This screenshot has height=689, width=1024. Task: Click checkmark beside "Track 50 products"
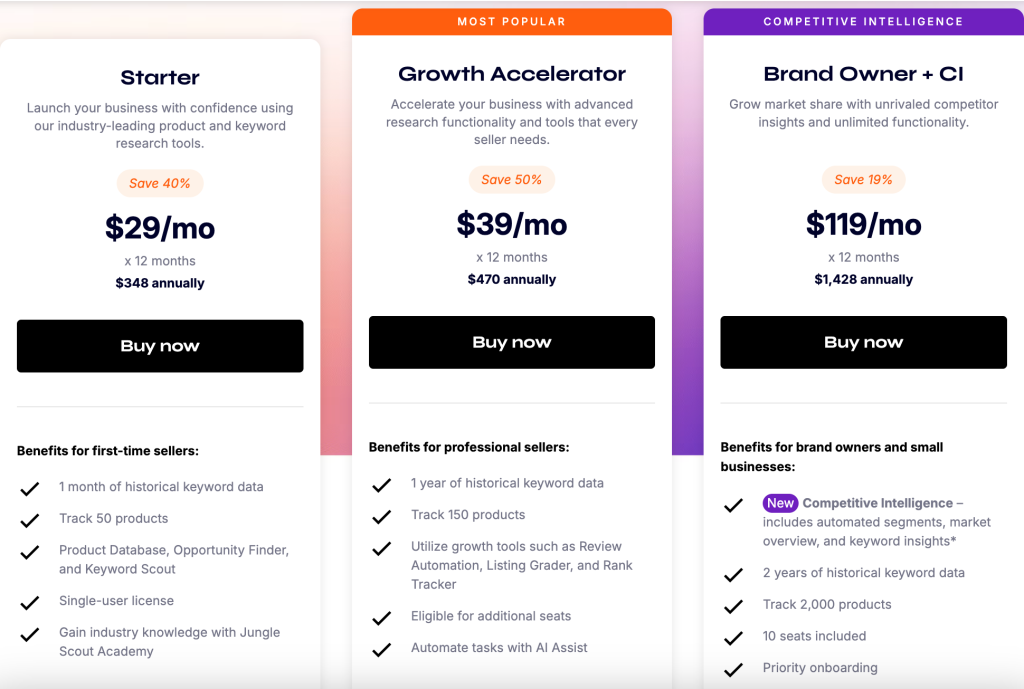(x=30, y=520)
